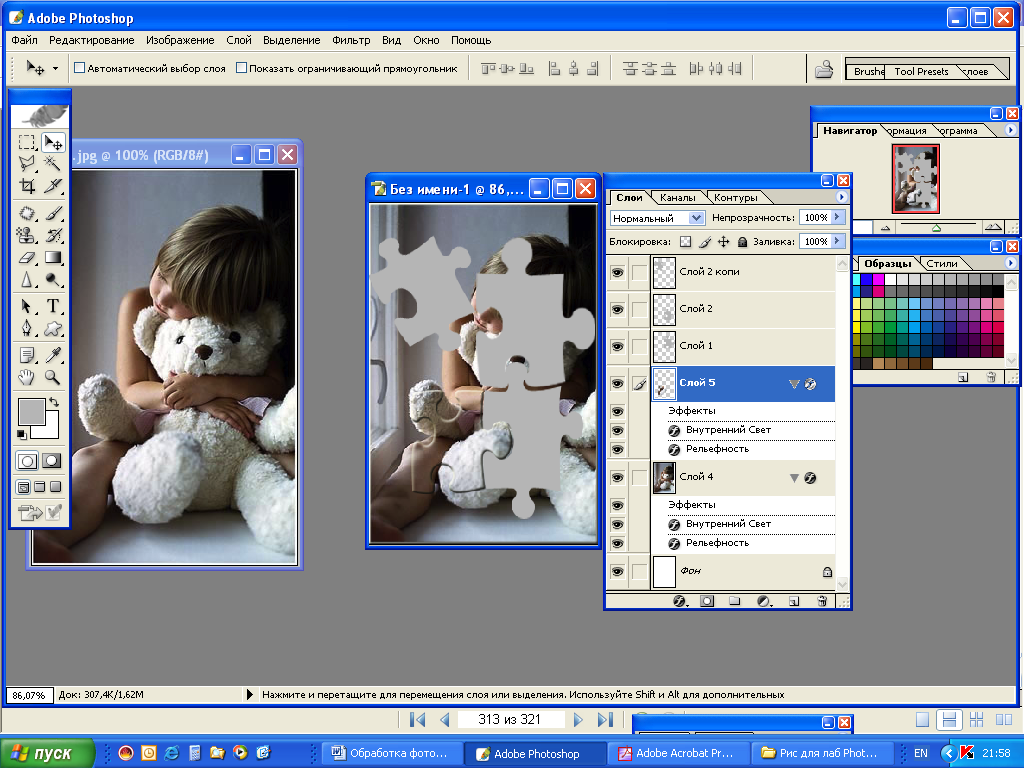Enable Автоматический выбор слоя checkbox
The image size is (1024, 768).
pyautogui.click(x=79, y=68)
